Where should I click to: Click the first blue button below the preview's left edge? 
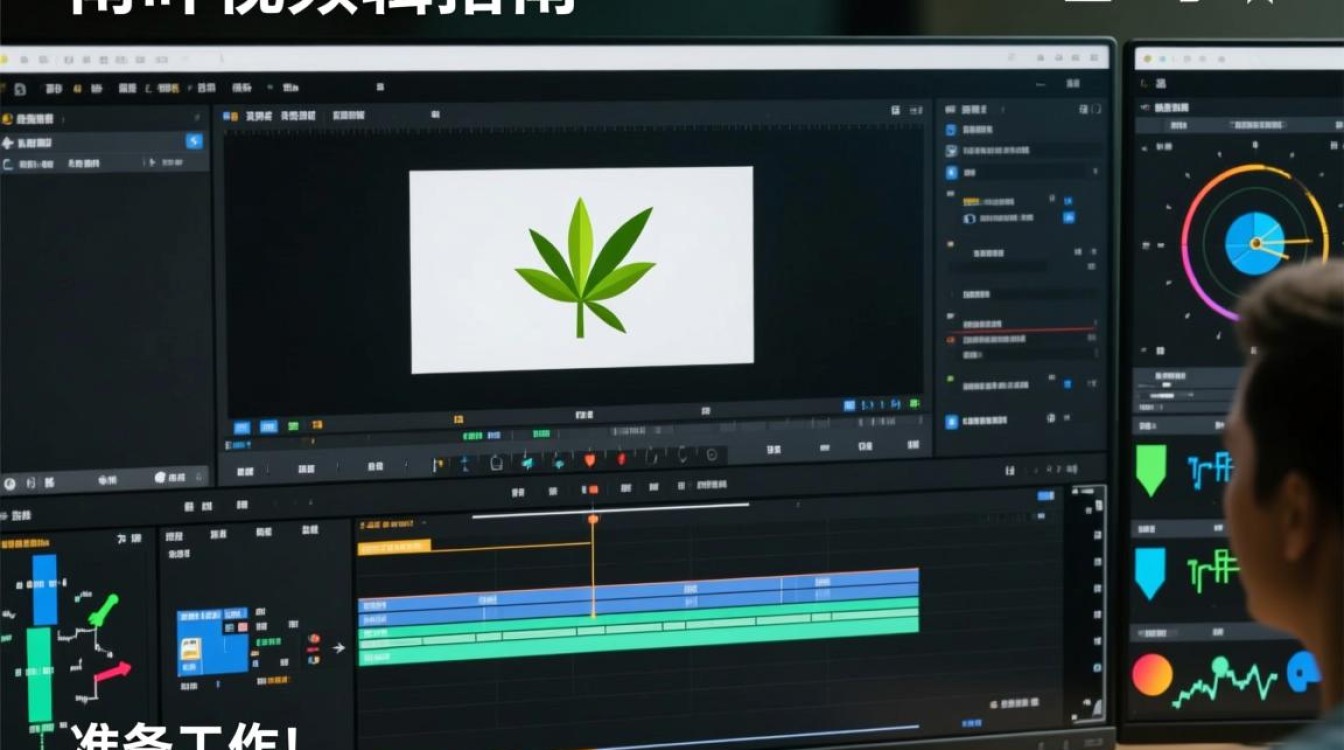pyautogui.click(x=241, y=426)
